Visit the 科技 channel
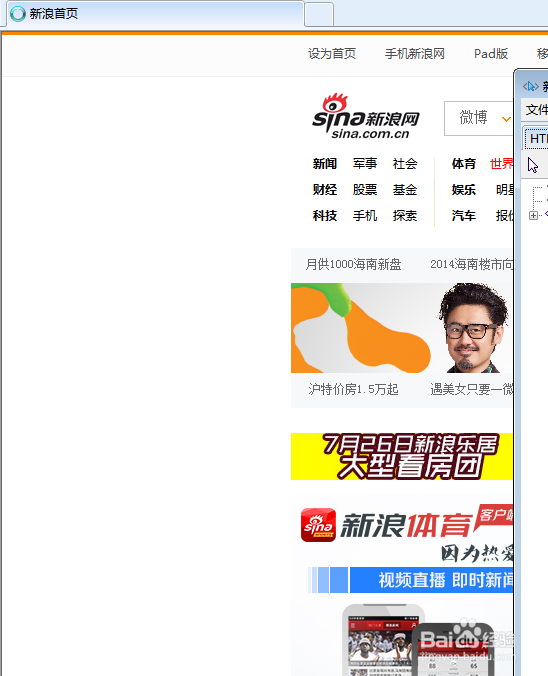This screenshot has height=676, width=548. click(x=325, y=216)
